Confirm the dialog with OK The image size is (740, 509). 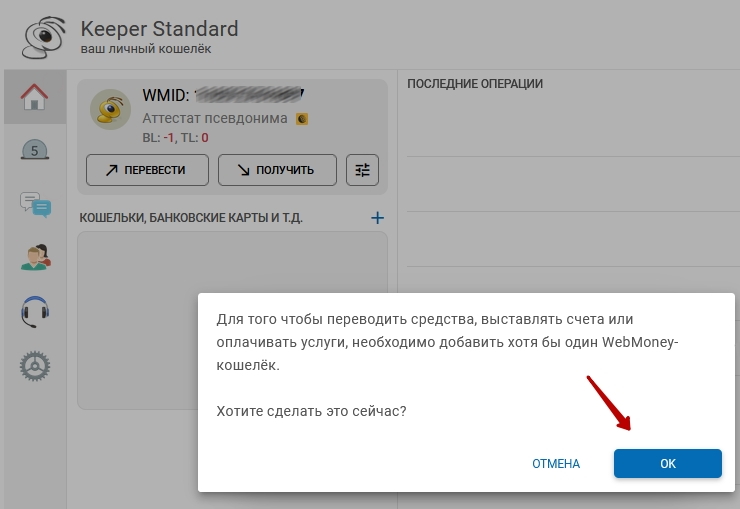[667, 463]
